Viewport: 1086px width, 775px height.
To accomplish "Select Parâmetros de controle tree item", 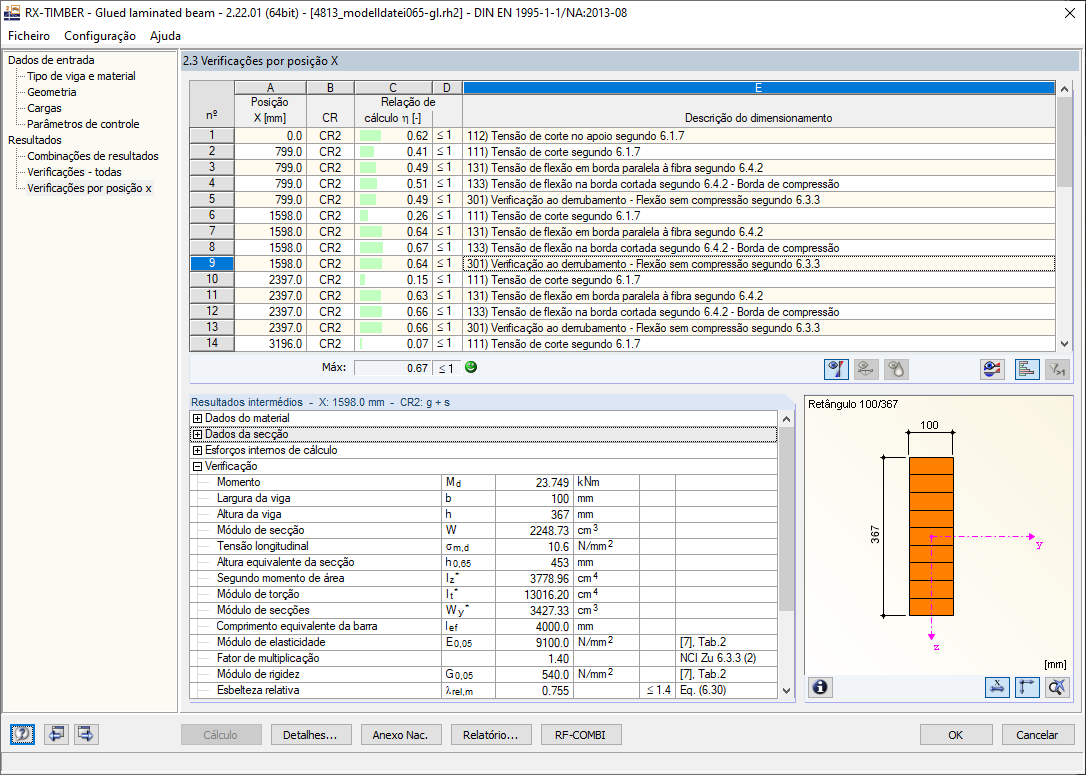I will pyautogui.click(x=83, y=124).
